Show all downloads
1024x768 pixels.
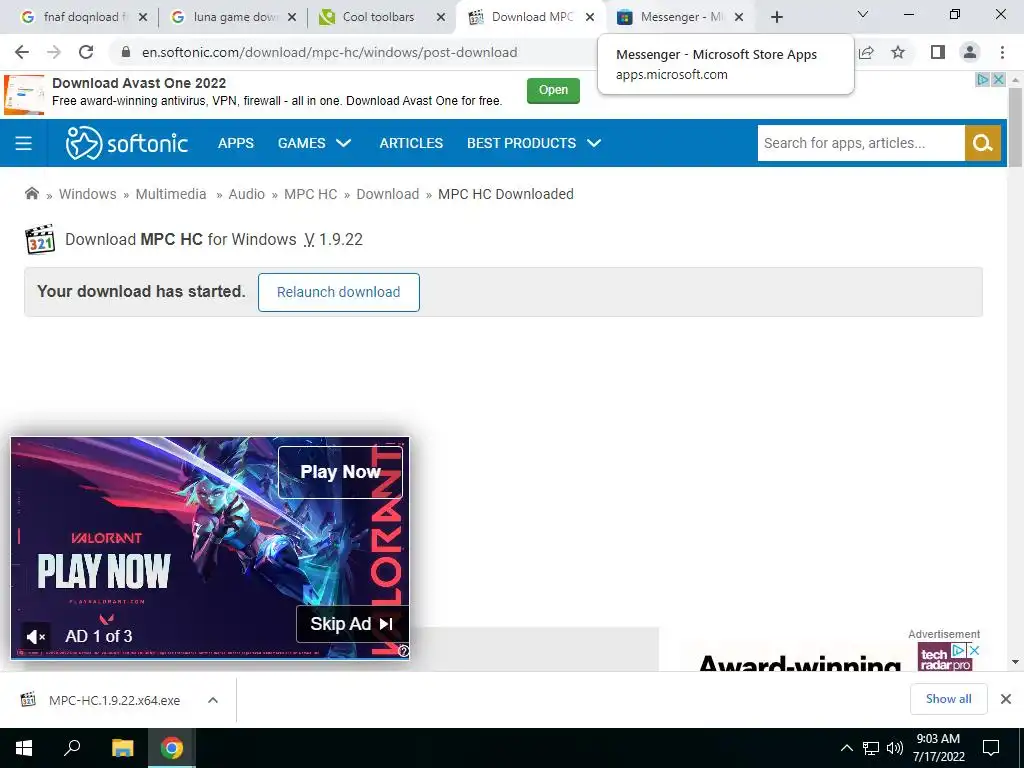[948, 699]
